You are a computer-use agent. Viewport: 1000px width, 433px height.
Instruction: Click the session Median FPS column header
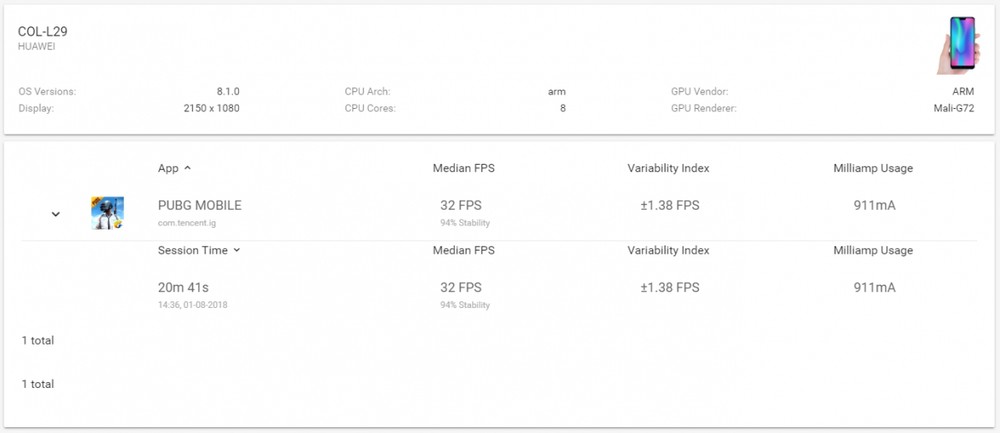point(464,251)
